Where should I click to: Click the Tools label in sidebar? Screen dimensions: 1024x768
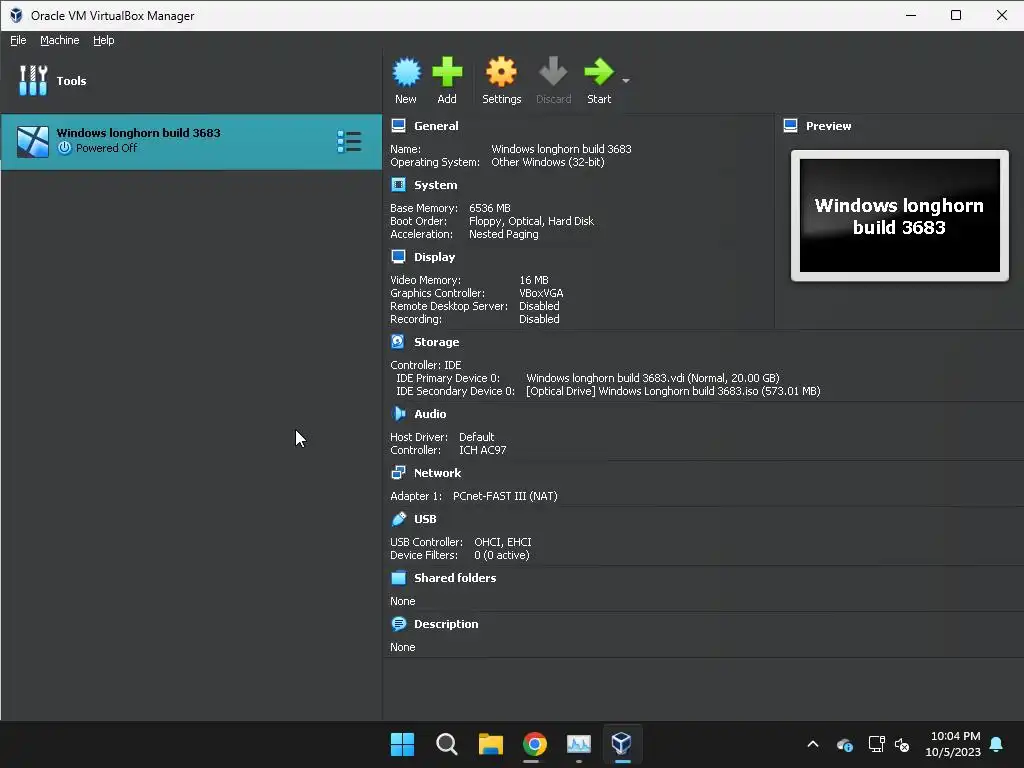coord(71,81)
